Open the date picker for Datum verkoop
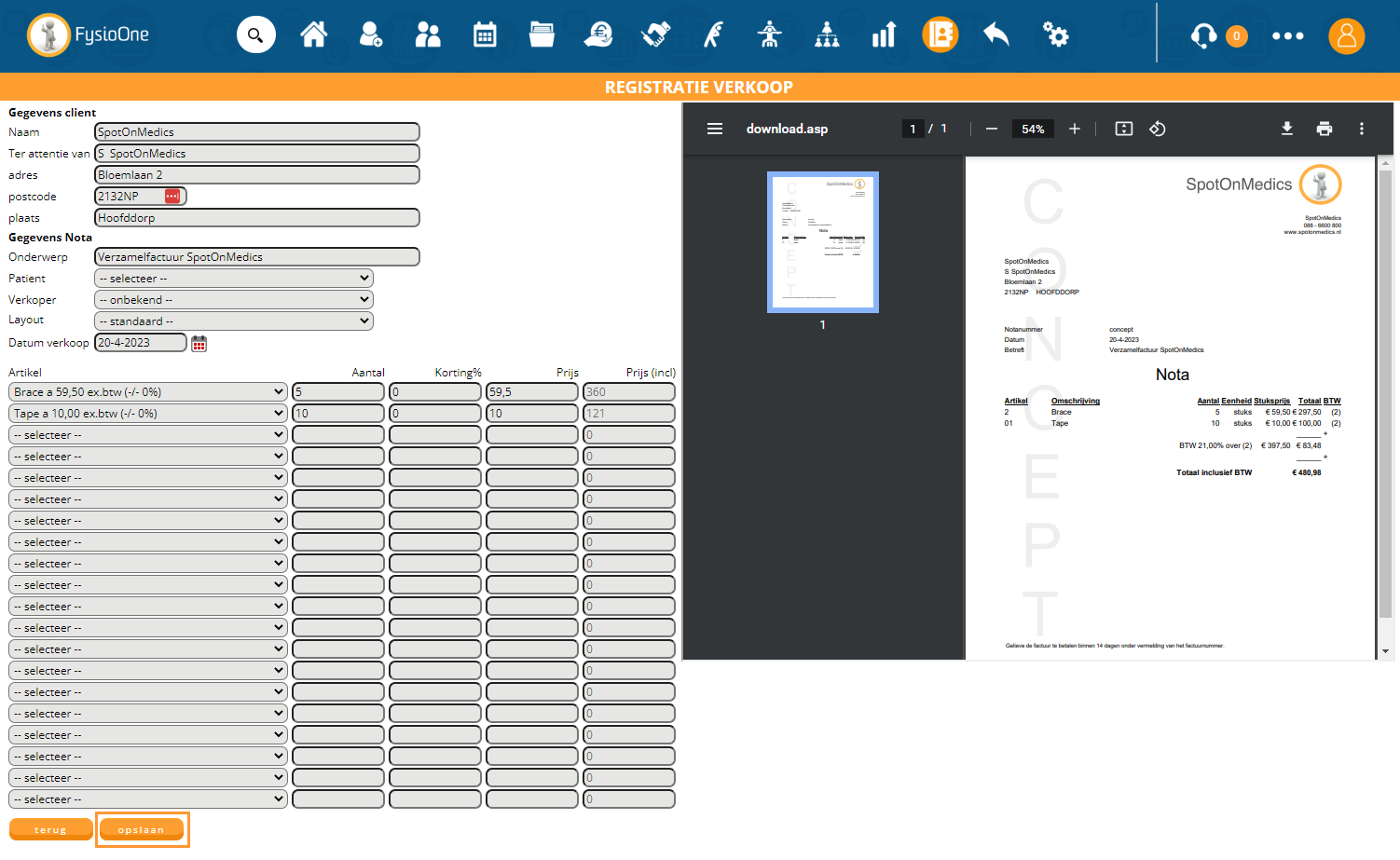The width and height of the screenshot is (1400, 860). (x=199, y=344)
